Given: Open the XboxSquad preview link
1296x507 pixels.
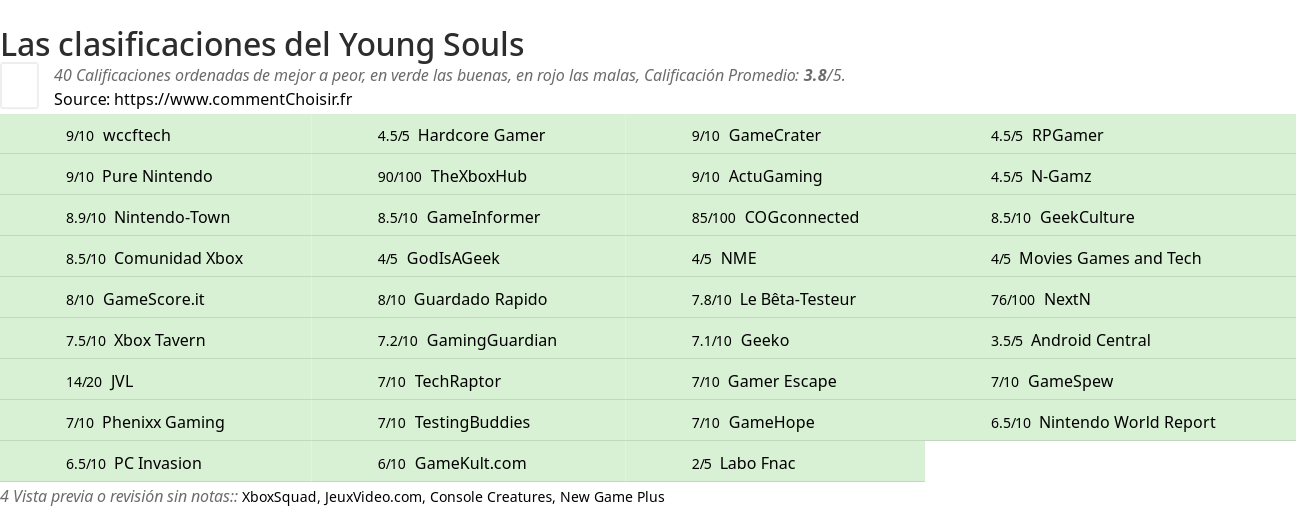Looking at the screenshot, I should click(x=279, y=497).
